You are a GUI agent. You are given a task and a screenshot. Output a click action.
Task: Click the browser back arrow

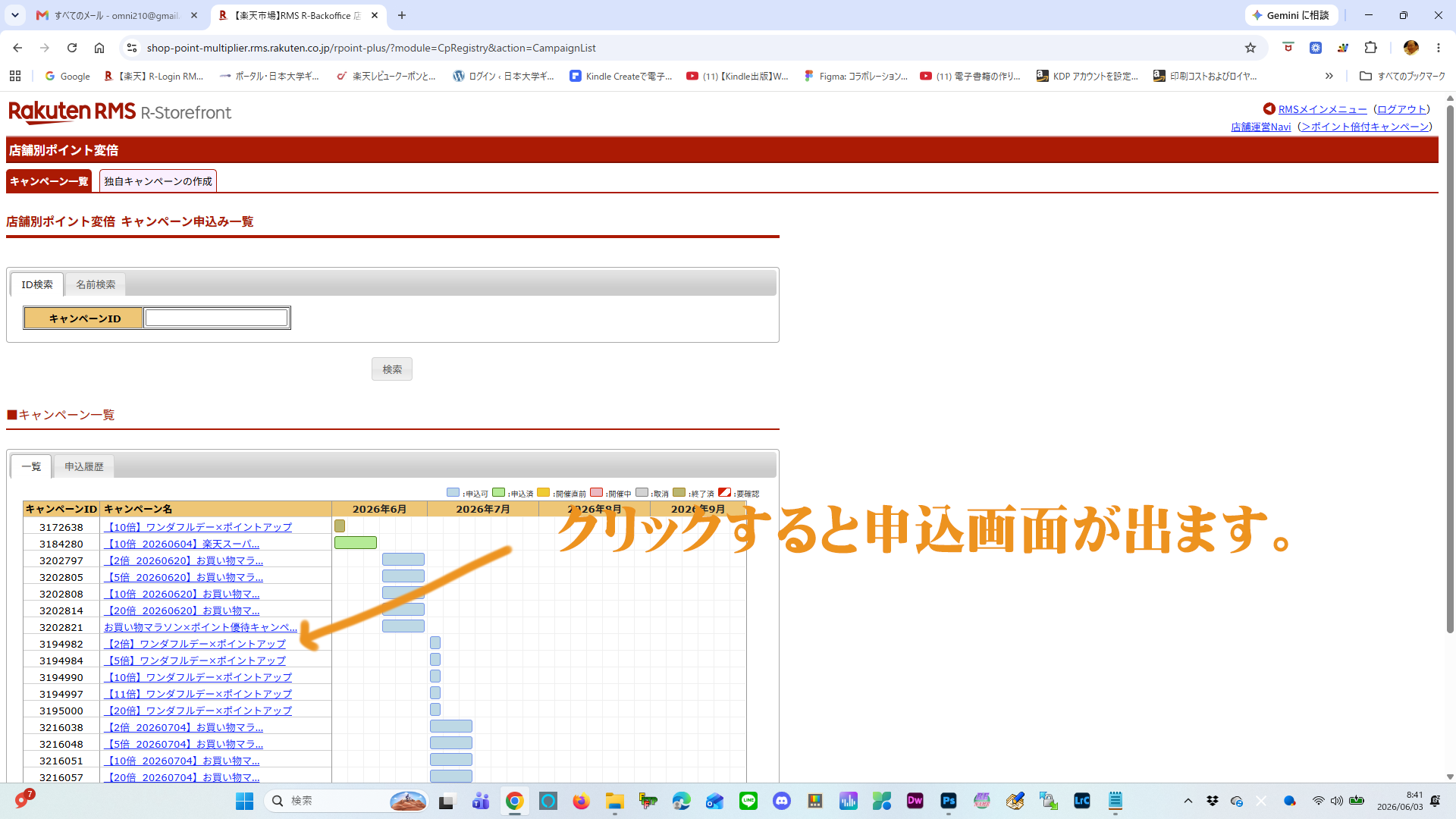[x=17, y=48]
